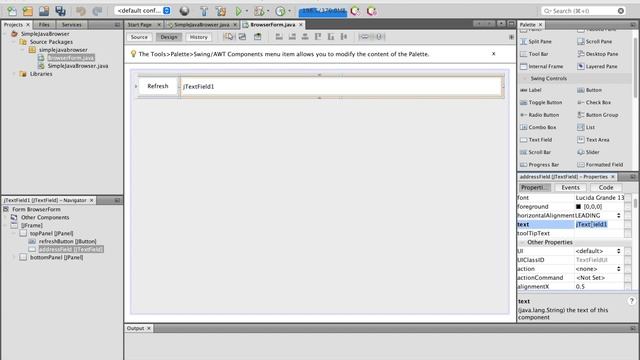Screen dimensions: 640x360
Task: Click the change horizontal resizability icon
Action: (364, 37)
